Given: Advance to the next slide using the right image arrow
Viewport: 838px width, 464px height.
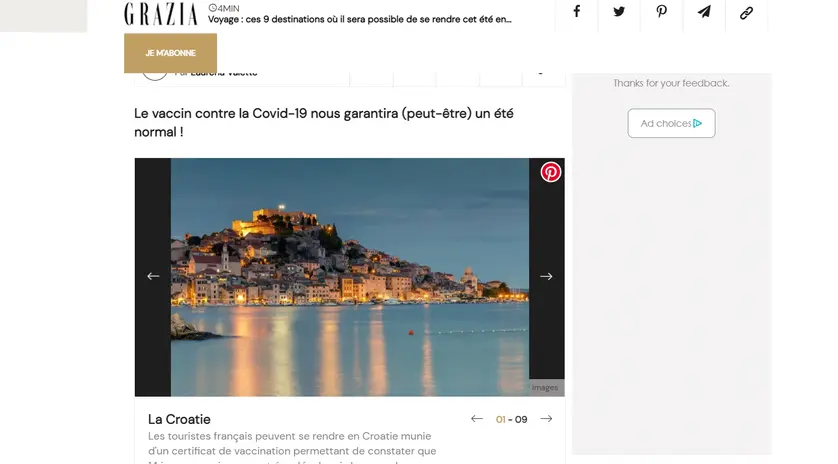Looking at the screenshot, I should tap(546, 276).
